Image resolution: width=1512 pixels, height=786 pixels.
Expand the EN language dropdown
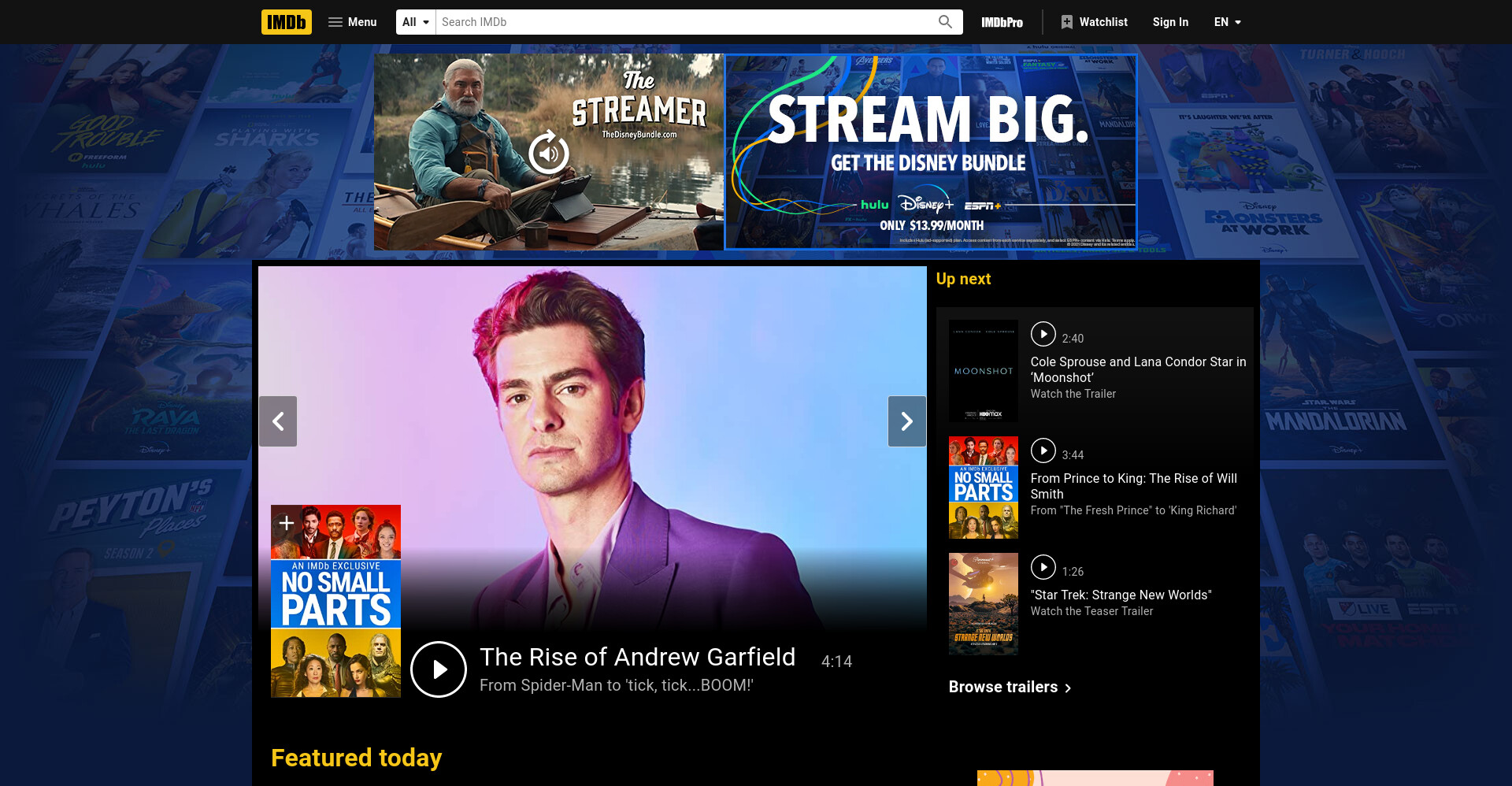[1227, 22]
